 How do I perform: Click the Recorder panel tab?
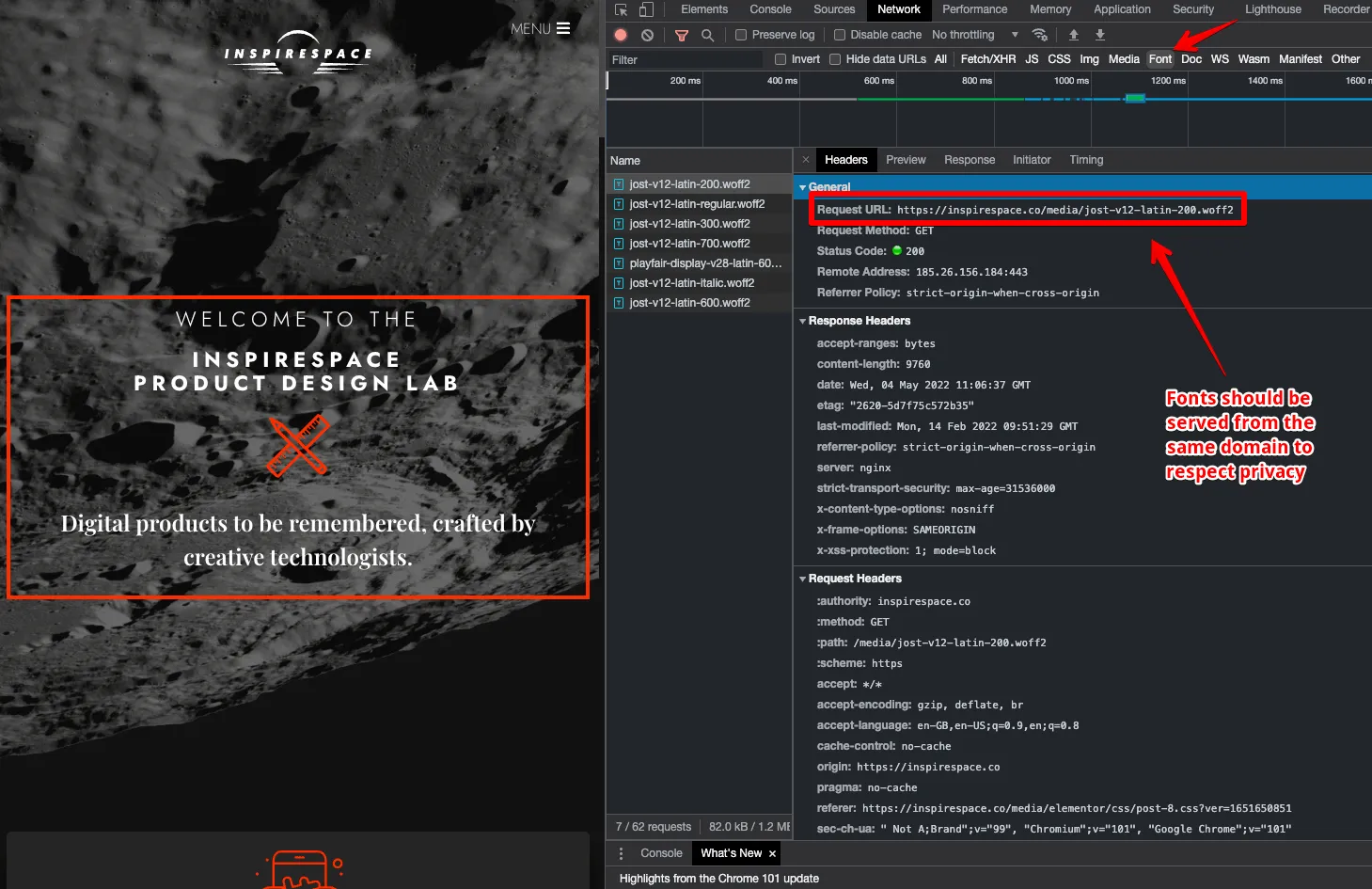tap(1346, 9)
